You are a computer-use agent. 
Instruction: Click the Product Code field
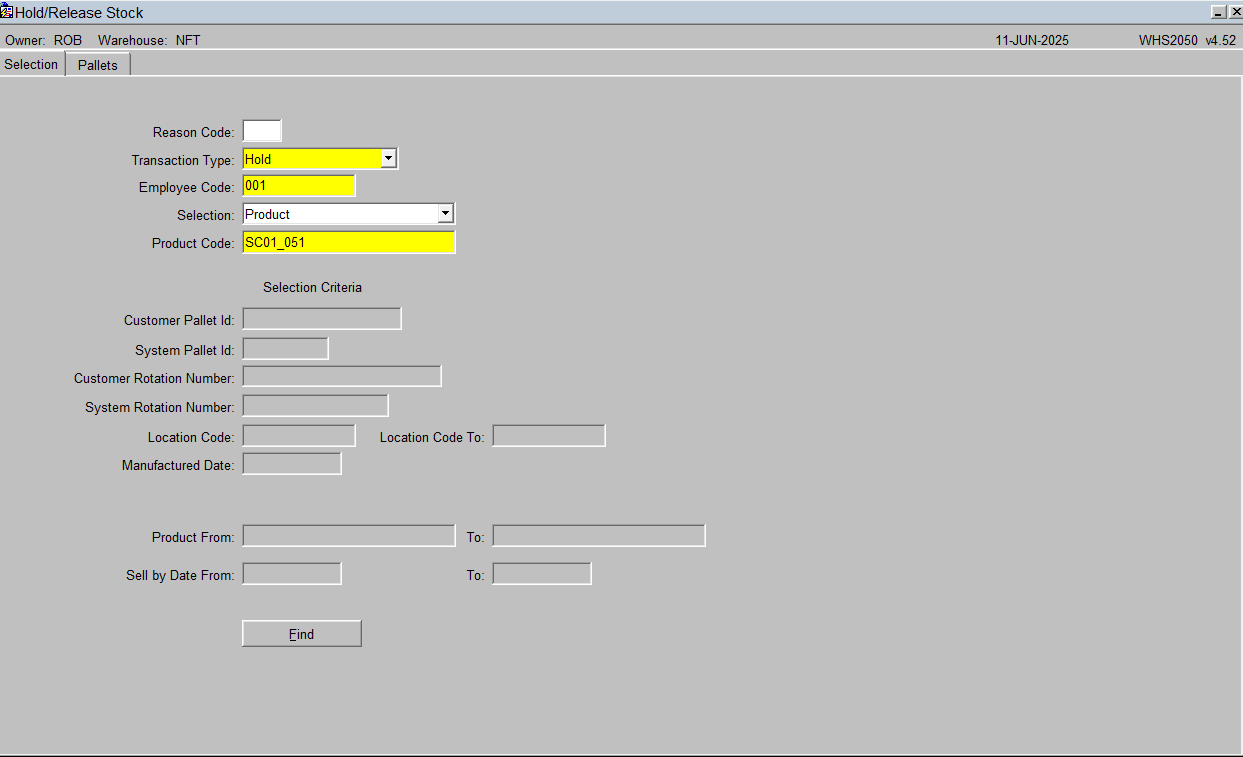(x=349, y=242)
